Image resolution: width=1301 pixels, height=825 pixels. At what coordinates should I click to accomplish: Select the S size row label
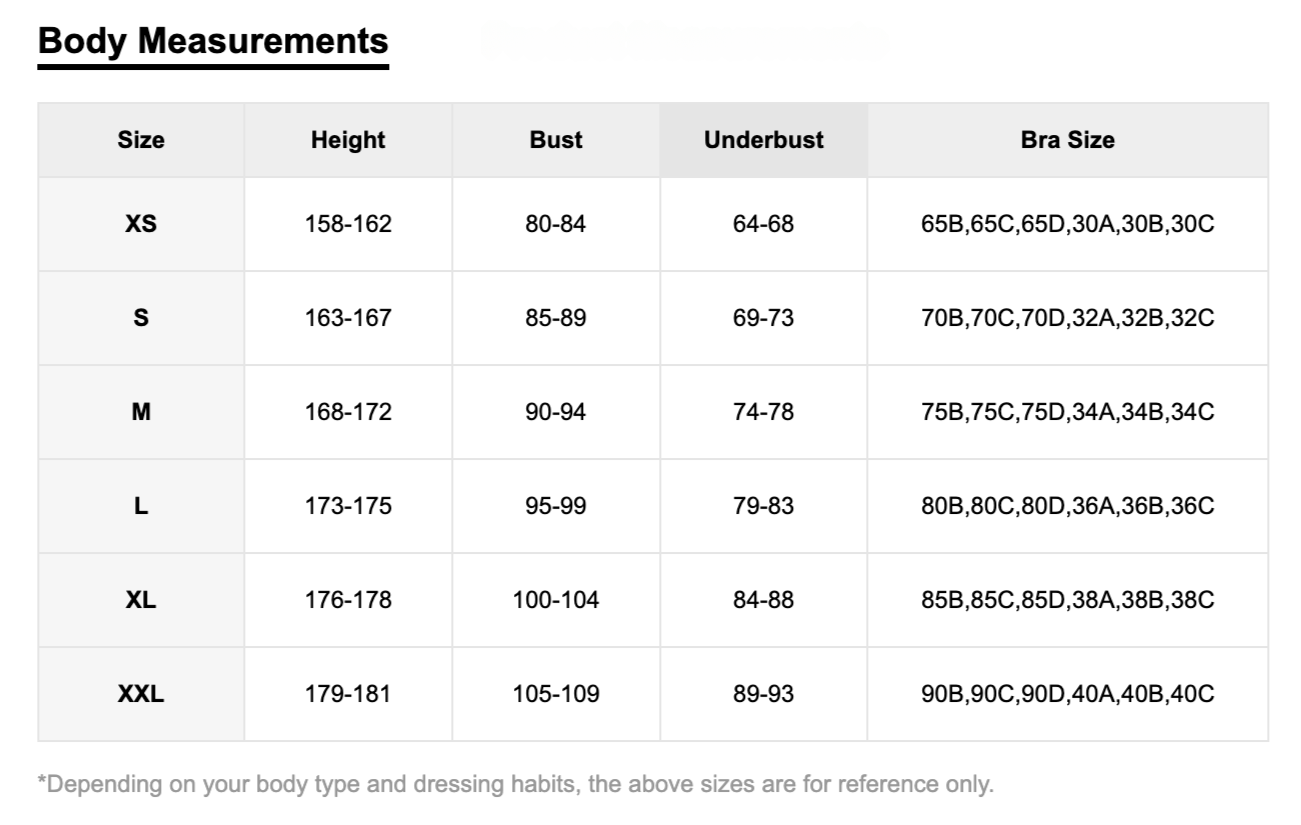click(x=141, y=318)
